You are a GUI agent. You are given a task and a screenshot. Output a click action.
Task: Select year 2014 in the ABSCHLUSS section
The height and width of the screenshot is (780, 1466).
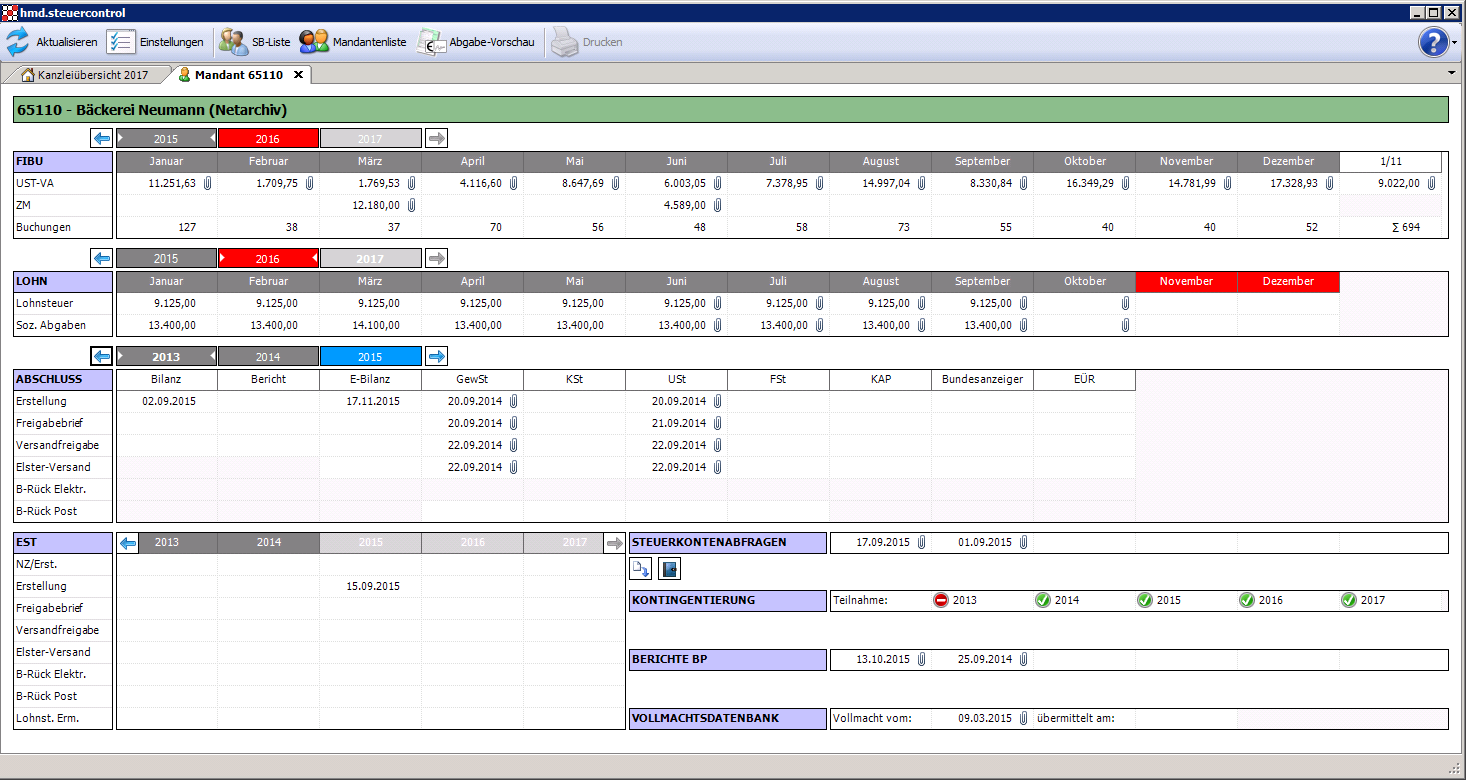click(x=268, y=357)
